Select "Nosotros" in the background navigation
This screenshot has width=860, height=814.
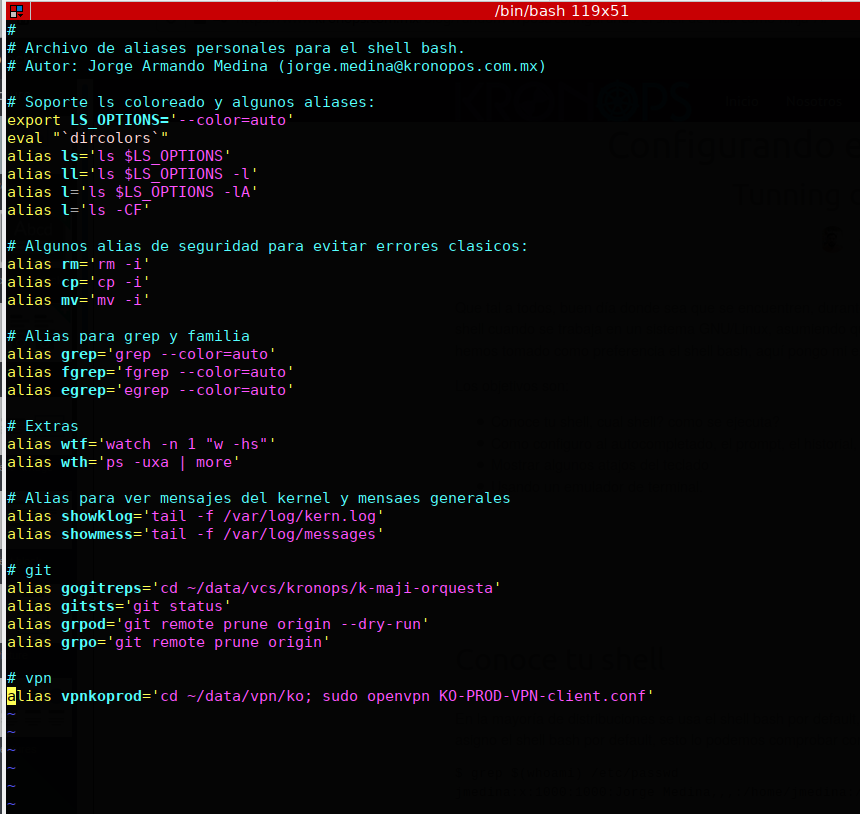coord(814,101)
